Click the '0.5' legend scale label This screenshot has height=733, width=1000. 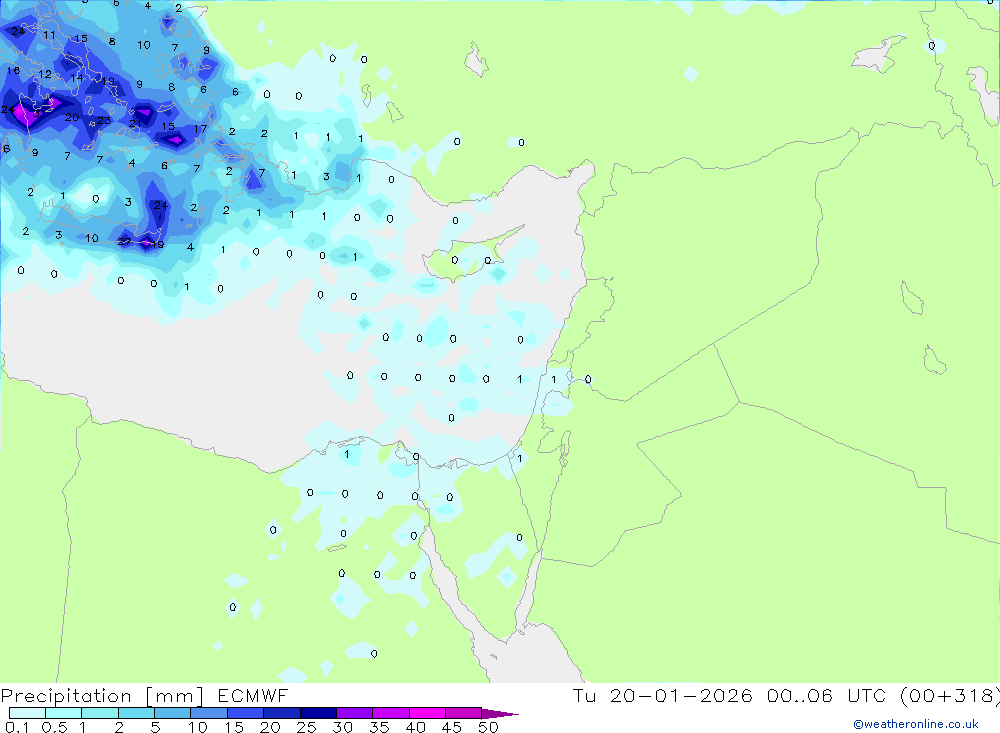54,727
